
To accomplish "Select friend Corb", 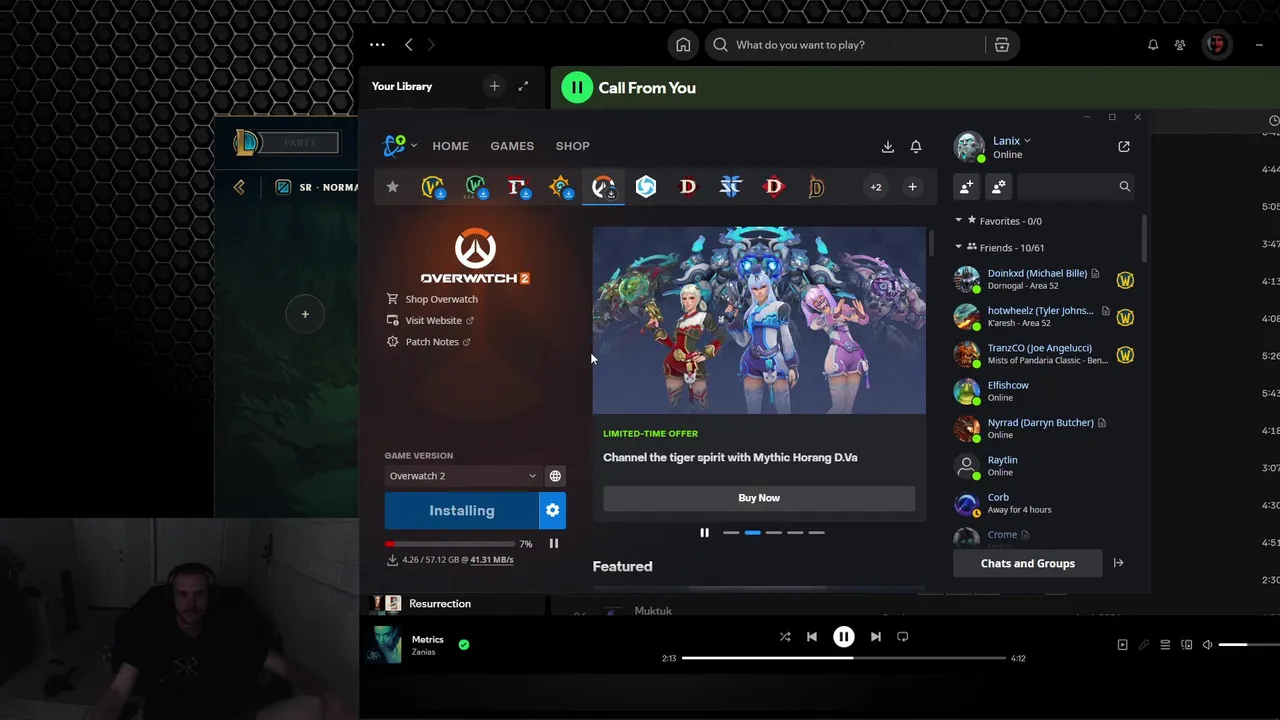I will pos(1045,503).
